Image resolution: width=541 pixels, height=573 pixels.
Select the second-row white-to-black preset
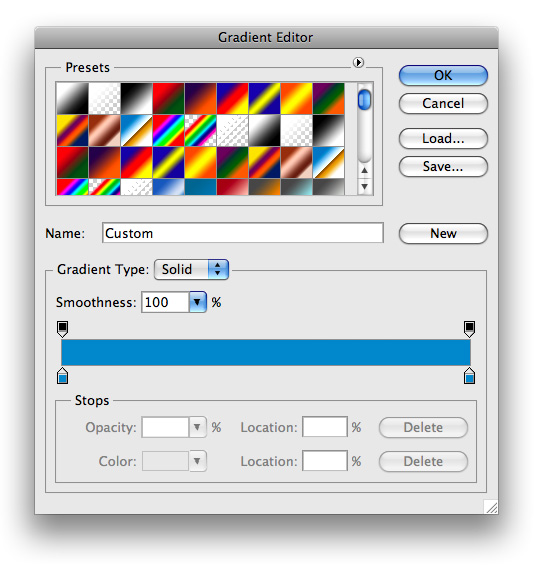(264, 130)
